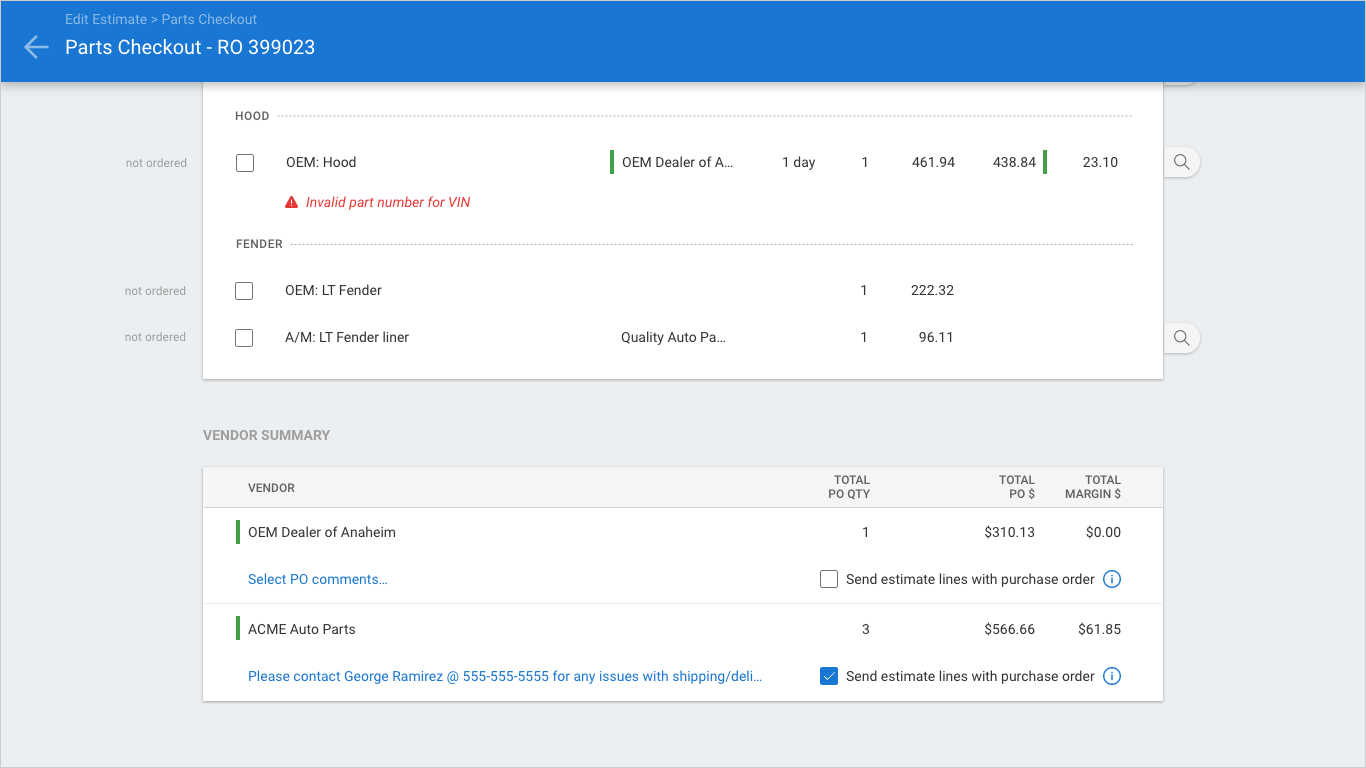Image resolution: width=1366 pixels, height=768 pixels.
Task: Uncheck send estimate lines for ACME Auto Parts
Action: tap(829, 676)
